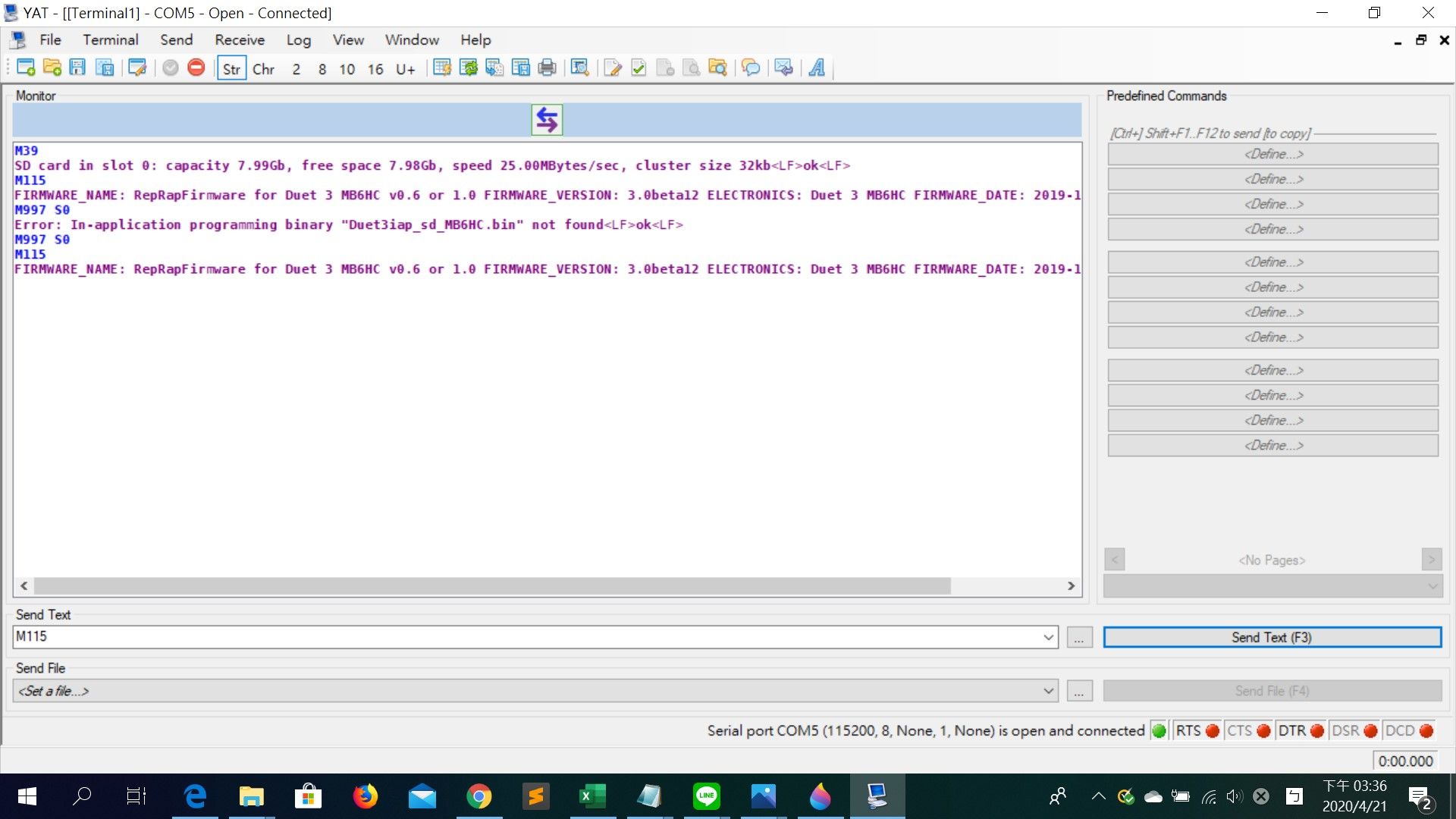The height and width of the screenshot is (819, 1456).
Task: Click the greyed view log file icon
Action: point(691,67)
